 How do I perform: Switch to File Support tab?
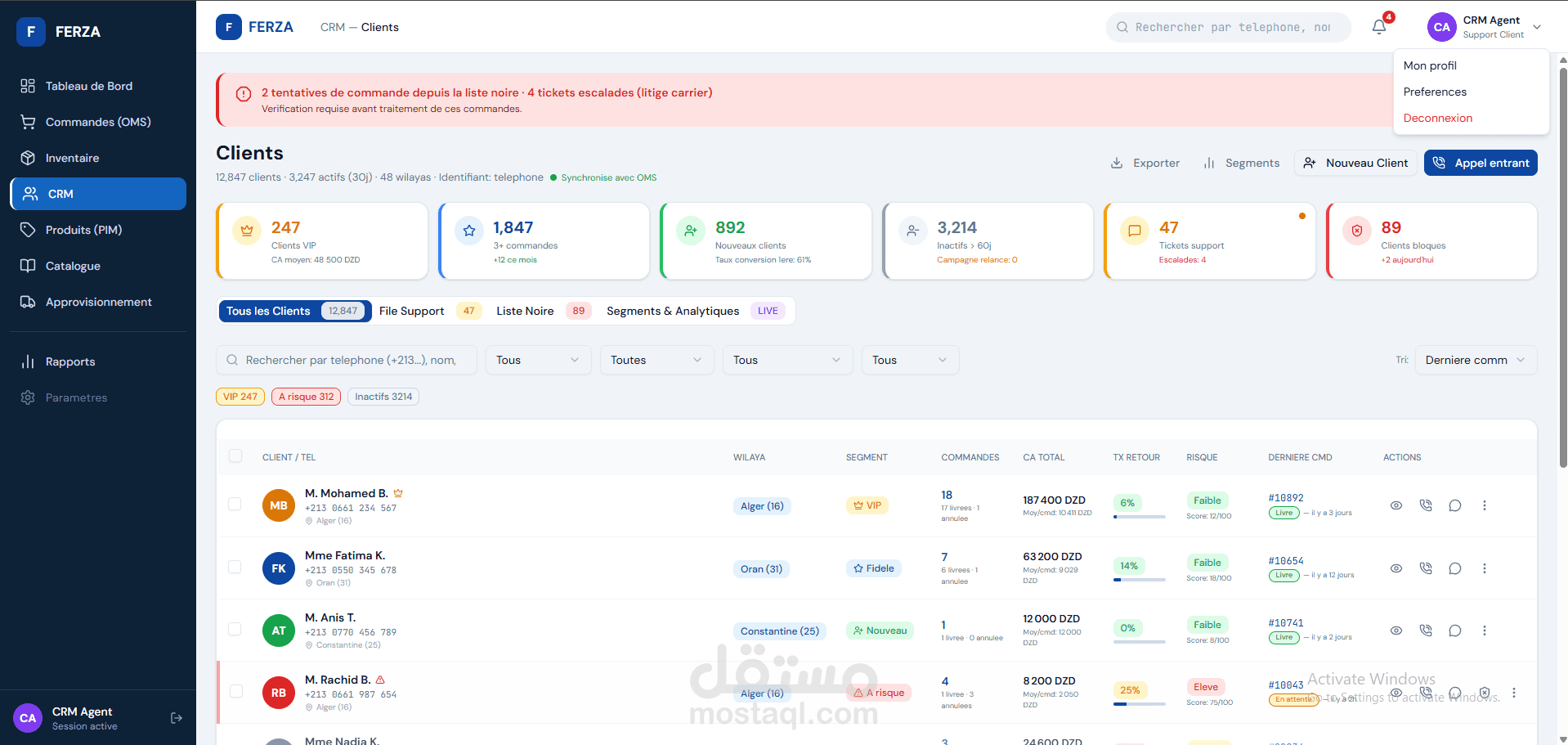click(429, 311)
